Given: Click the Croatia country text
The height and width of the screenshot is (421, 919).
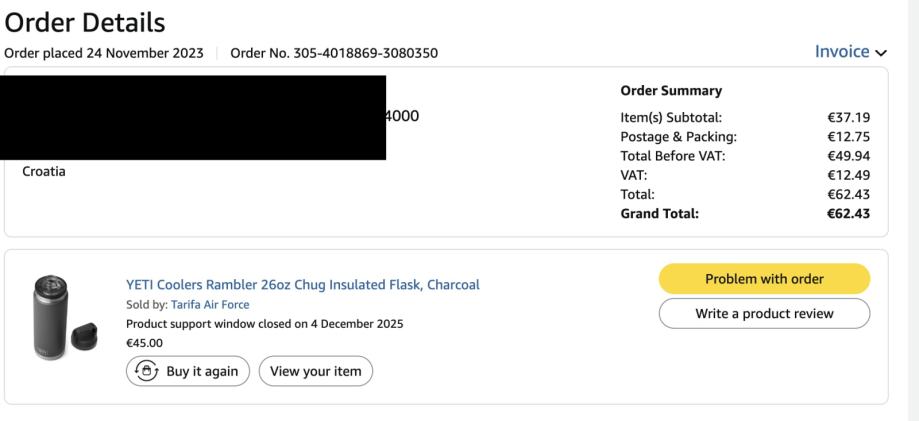Looking at the screenshot, I should click(44, 171).
